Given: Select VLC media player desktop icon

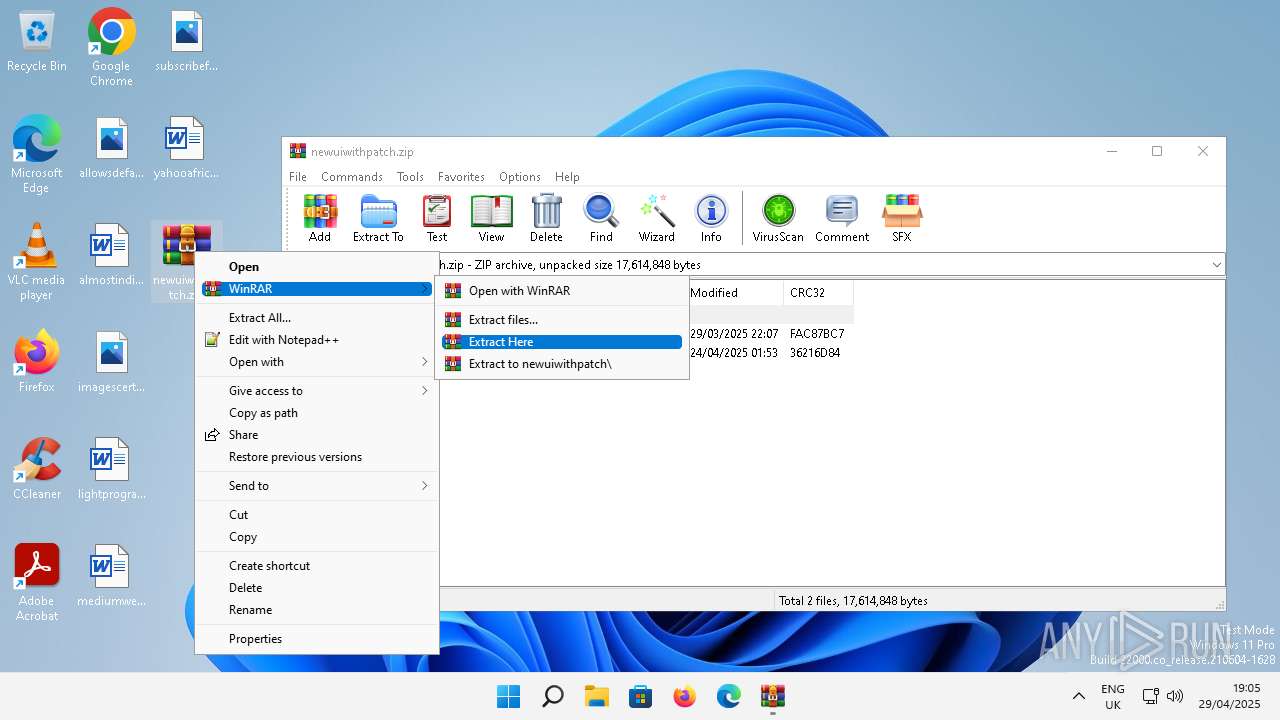Looking at the screenshot, I should [37, 262].
